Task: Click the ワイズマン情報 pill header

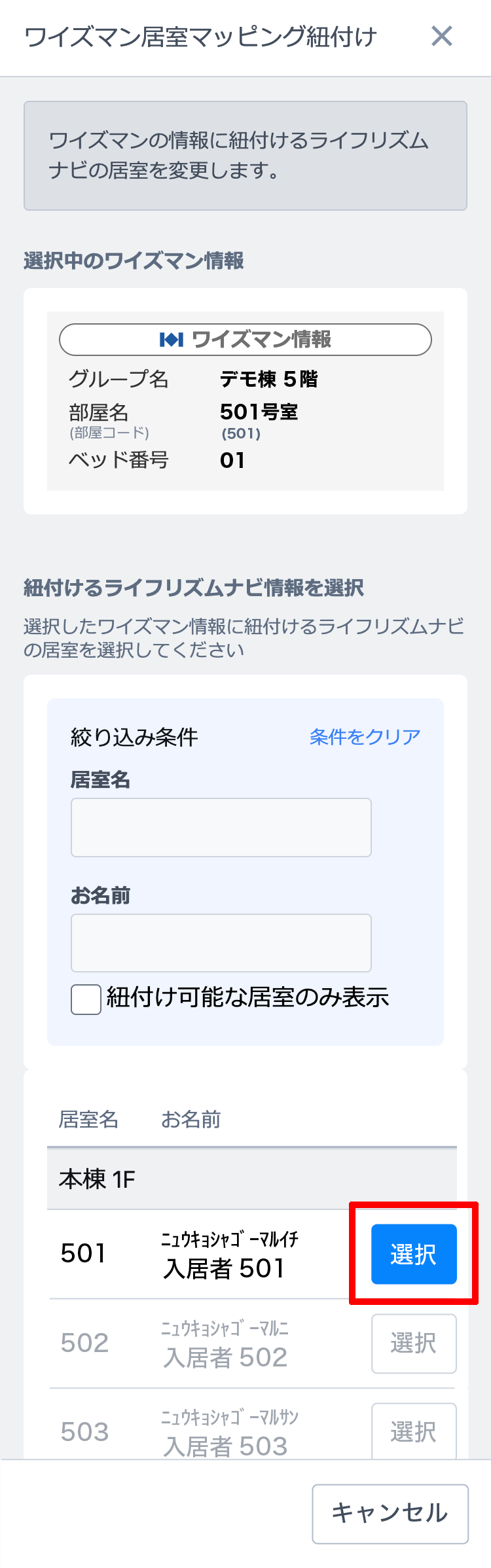Action: [x=245, y=340]
